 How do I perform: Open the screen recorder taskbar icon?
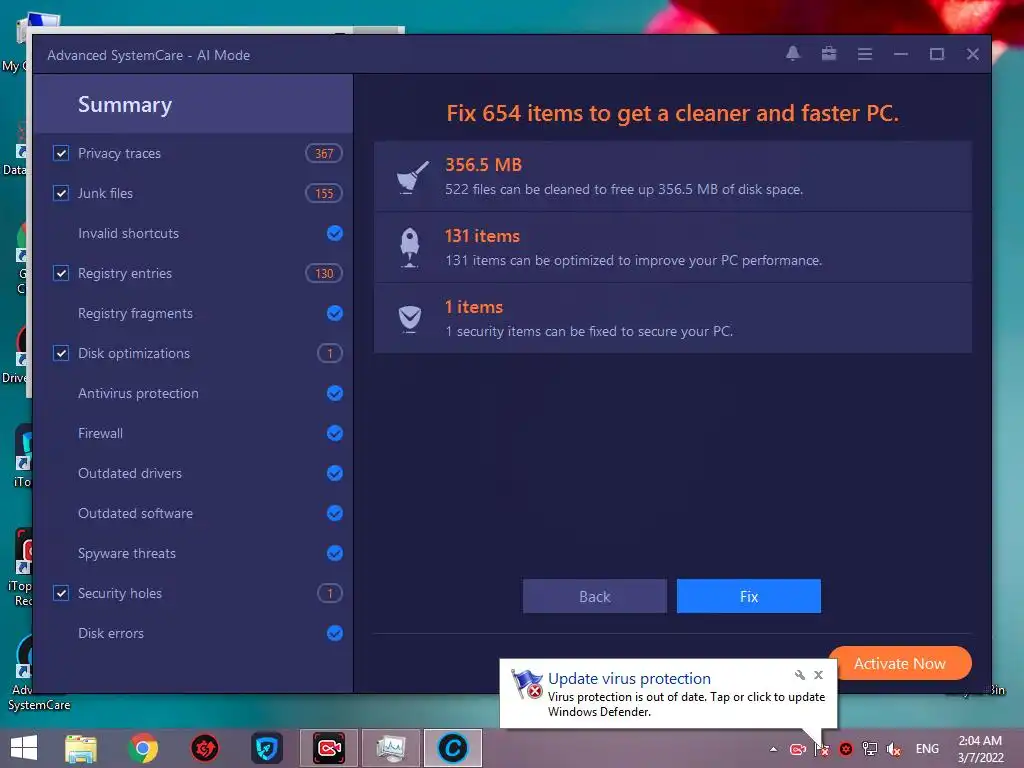[328, 748]
